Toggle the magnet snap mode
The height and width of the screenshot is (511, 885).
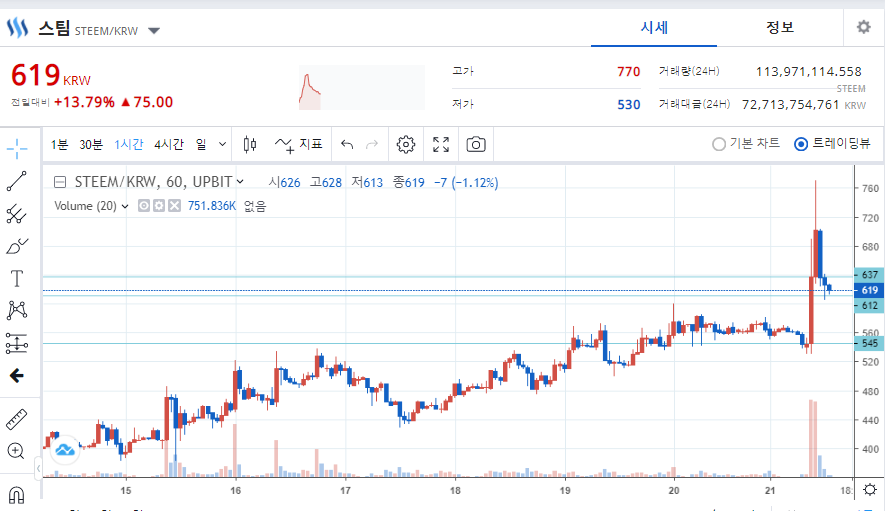click(16, 495)
